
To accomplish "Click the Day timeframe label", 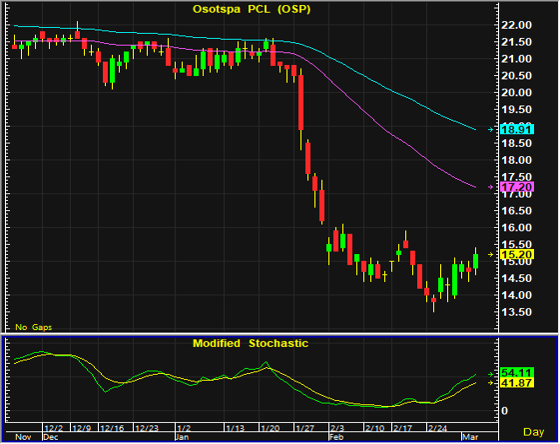I will pos(534,432).
